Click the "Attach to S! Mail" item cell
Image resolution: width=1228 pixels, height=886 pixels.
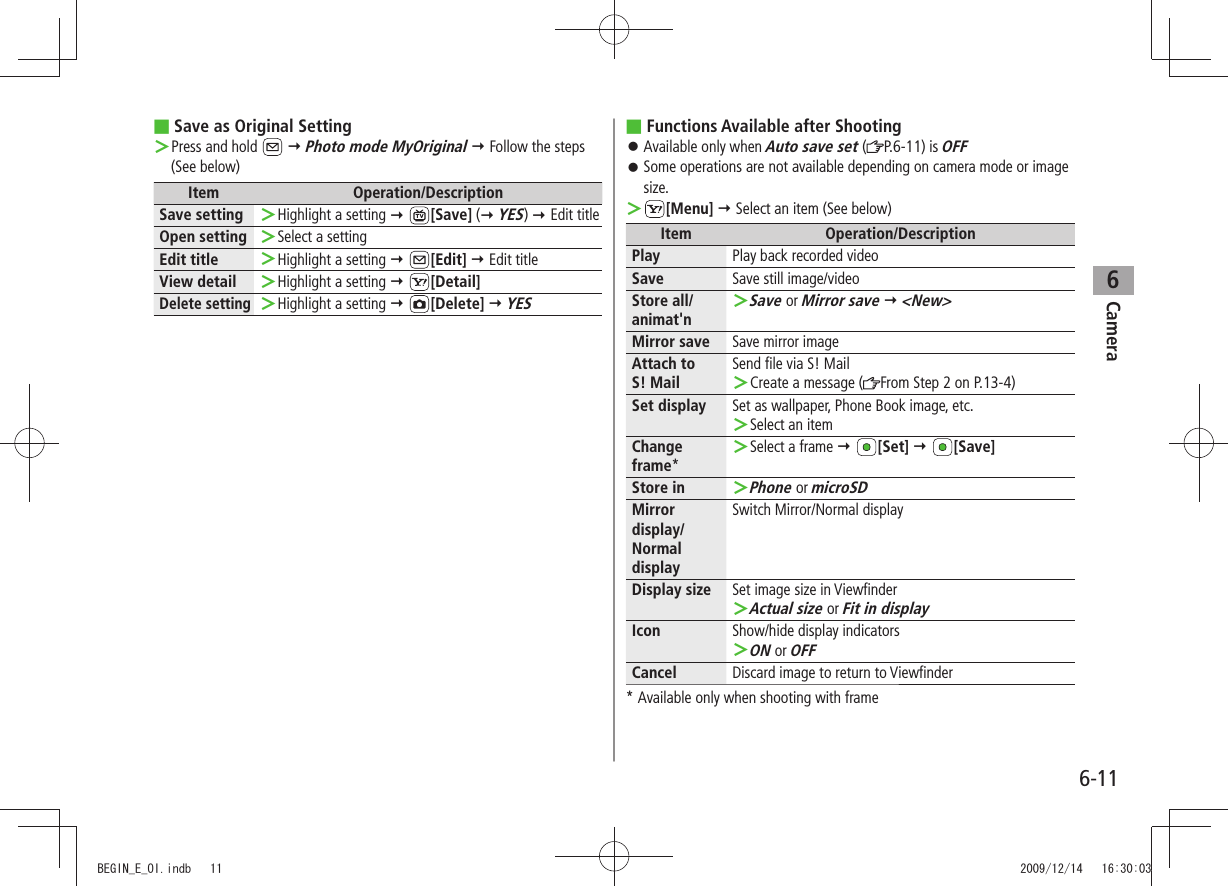click(676, 373)
